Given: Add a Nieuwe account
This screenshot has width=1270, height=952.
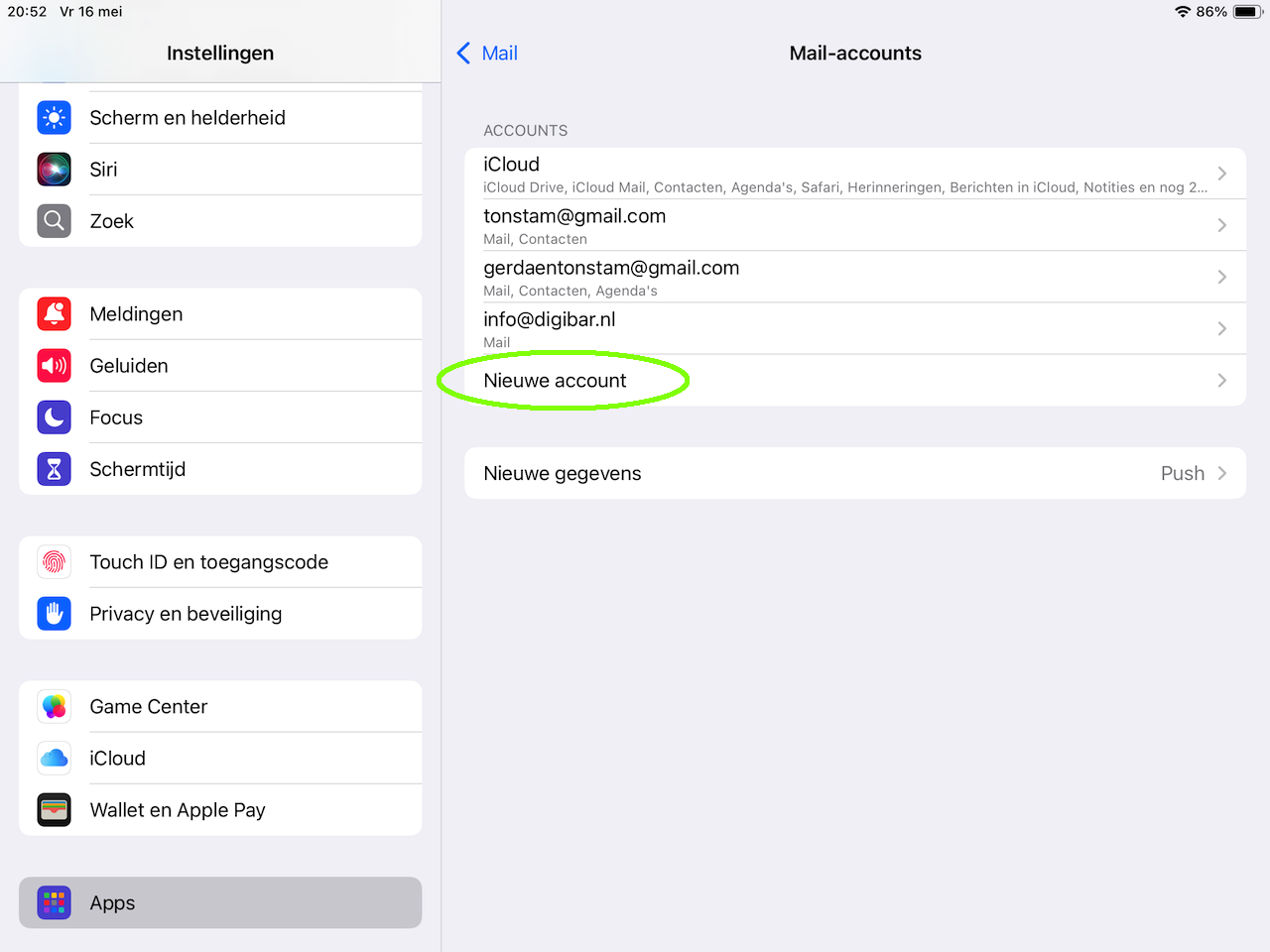Looking at the screenshot, I should tap(855, 381).
